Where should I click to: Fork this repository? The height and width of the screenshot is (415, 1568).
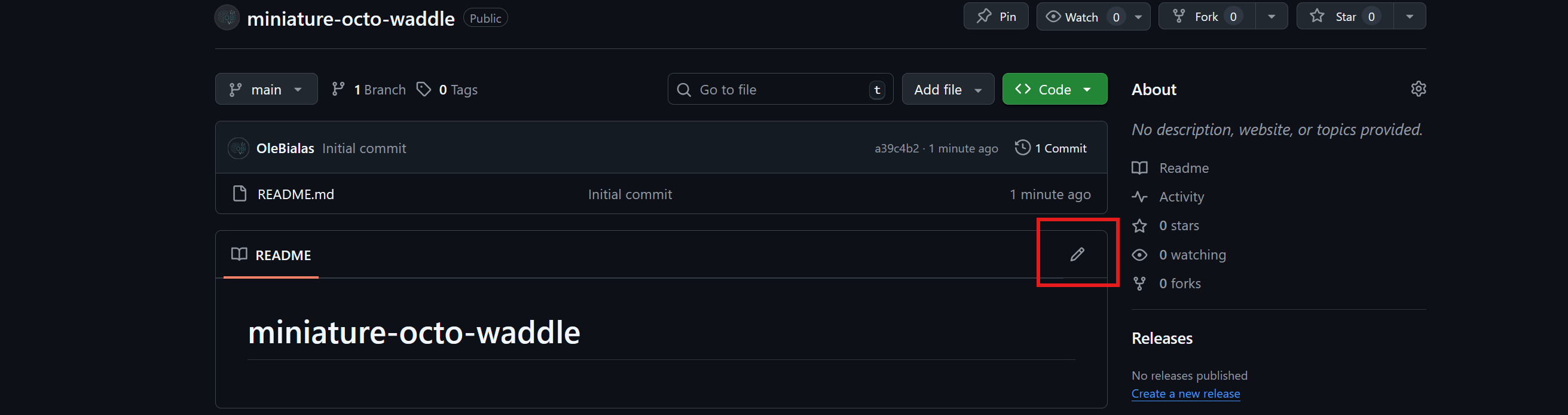(1205, 16)
